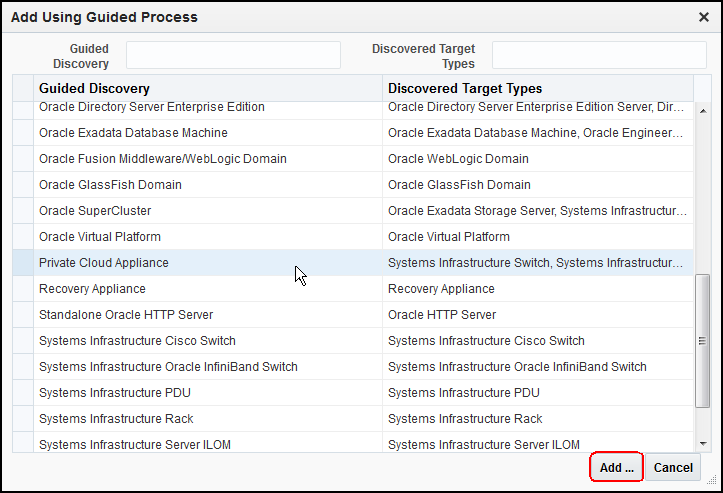723x493 pixels.
Task: Select the Oracle Exadata Database Machine row
Action: tap(133, 133)
